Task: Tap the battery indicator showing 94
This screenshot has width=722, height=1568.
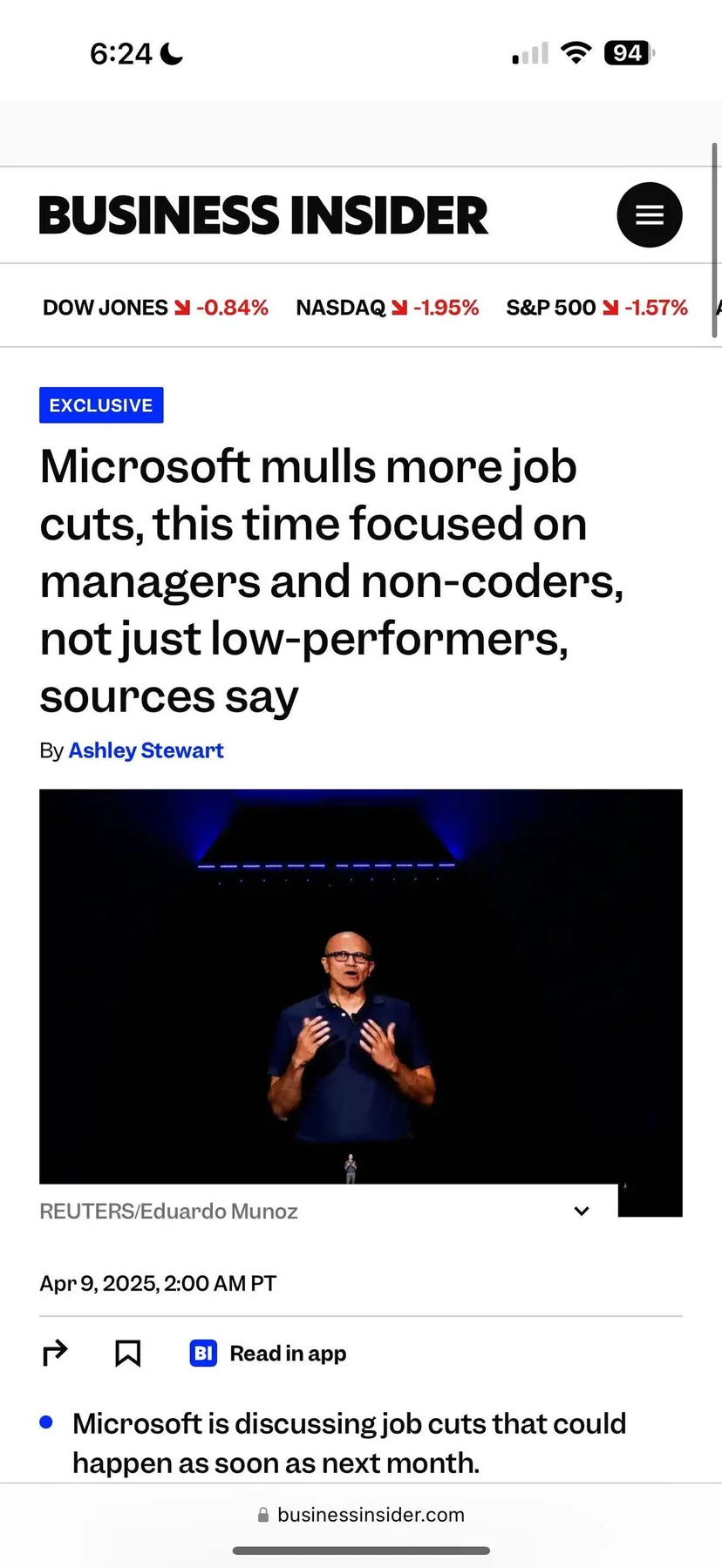Action: click(626, 52)
